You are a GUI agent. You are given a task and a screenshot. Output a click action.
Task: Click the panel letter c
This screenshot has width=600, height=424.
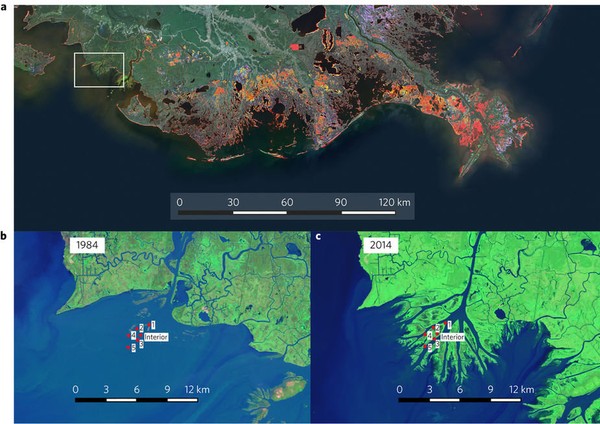tap(318, 236)
